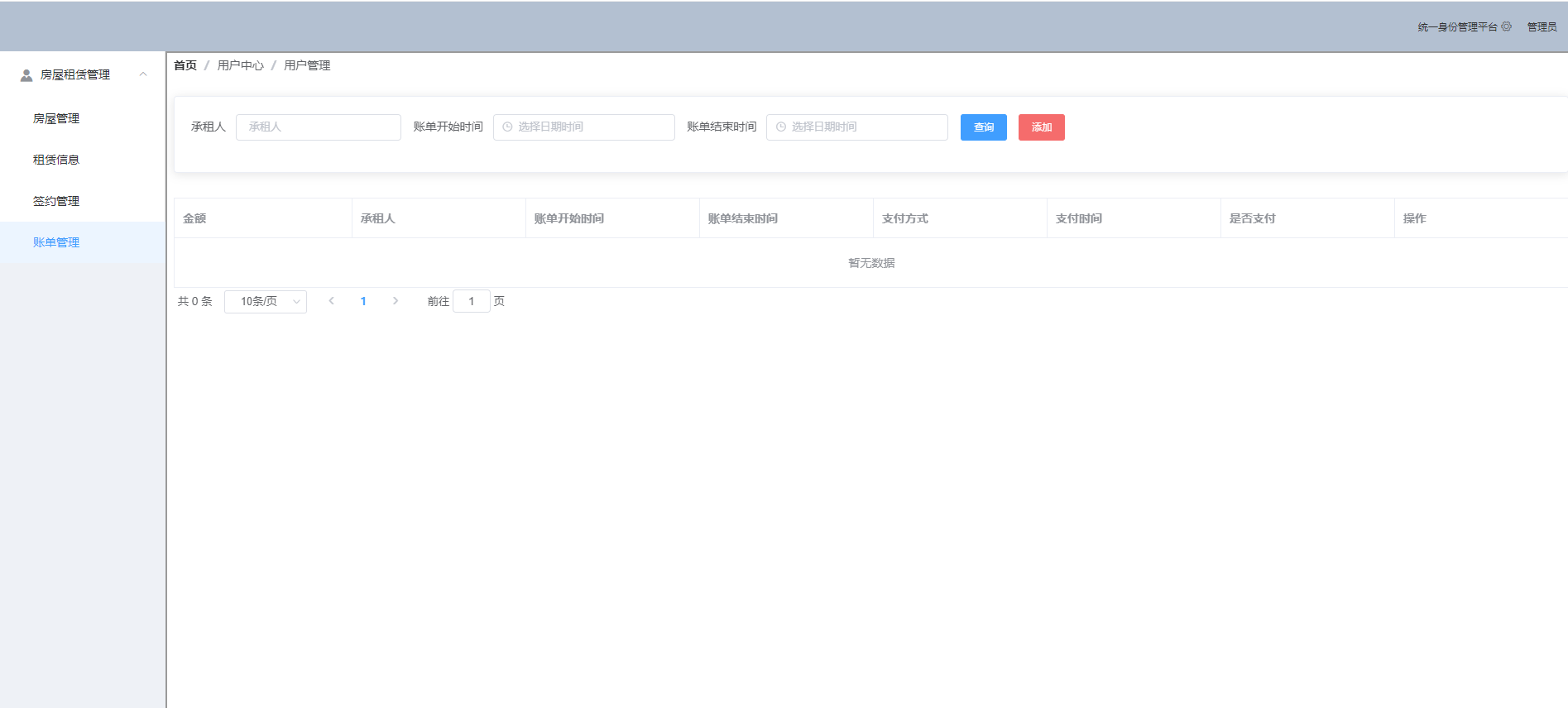Click clock icon in 账单开始时间 field

coord(507,127)
